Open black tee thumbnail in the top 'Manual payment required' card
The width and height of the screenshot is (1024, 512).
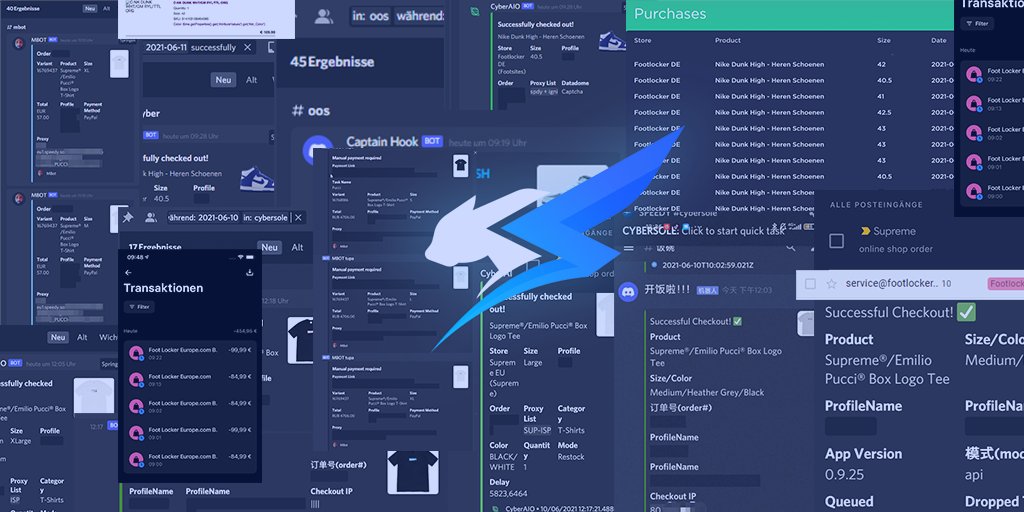(x=461, y=166)
